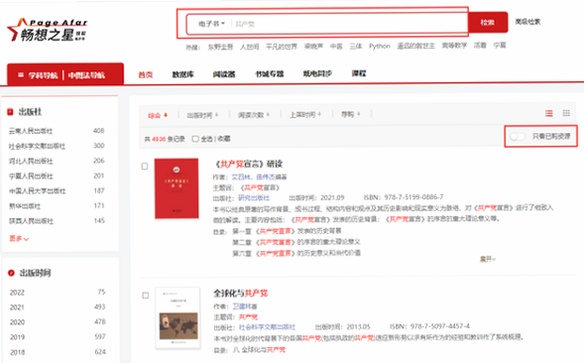Open the 数据库 nav tab
The height and width of the screenshot is (363, 585).
pyautogui.click(x=183, y=74)
